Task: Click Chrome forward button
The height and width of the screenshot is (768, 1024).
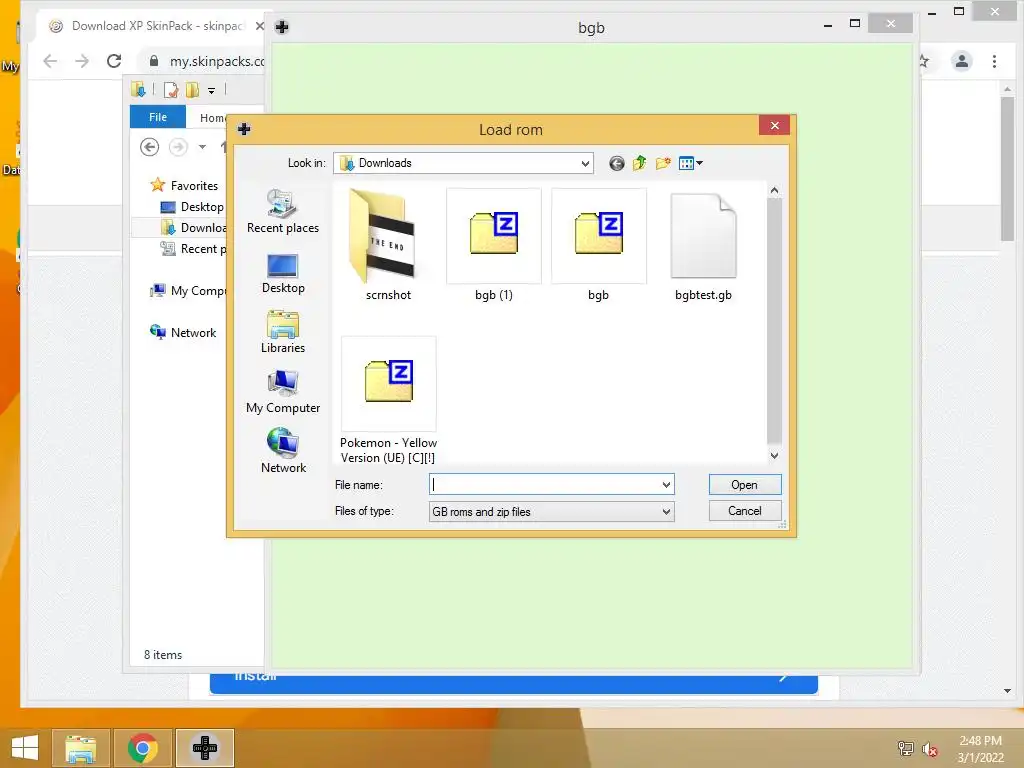Action: 82,61
